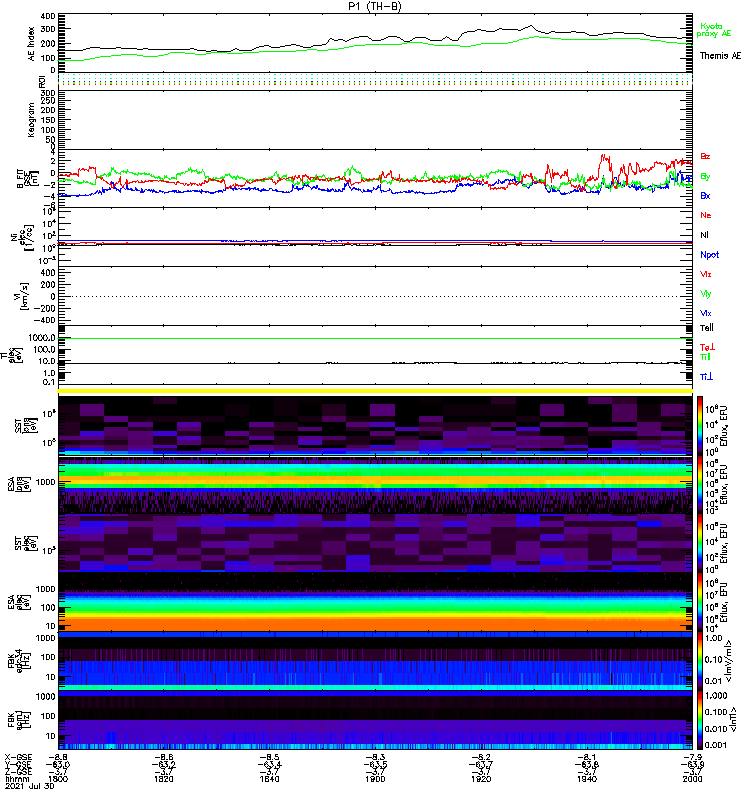Click the '-200' tick on the Vi axis
Viewport: 750px width, 800px height.
(44, 308)
